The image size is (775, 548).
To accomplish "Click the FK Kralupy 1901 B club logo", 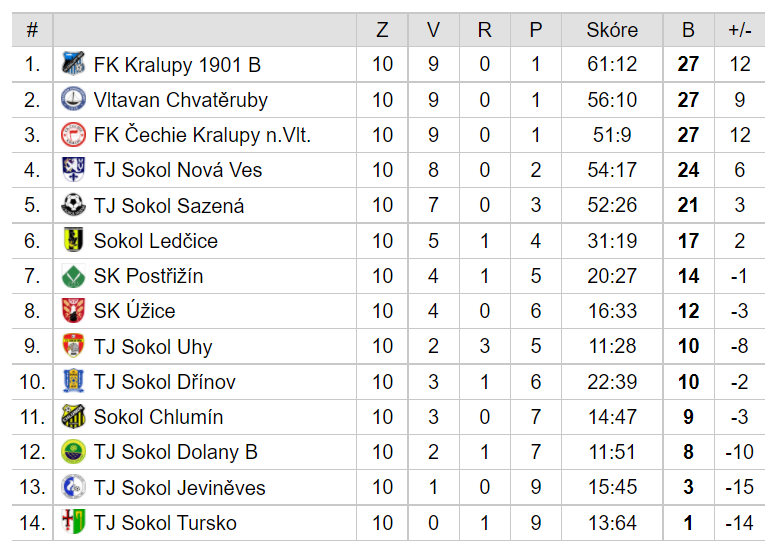I will click(73, 64).
